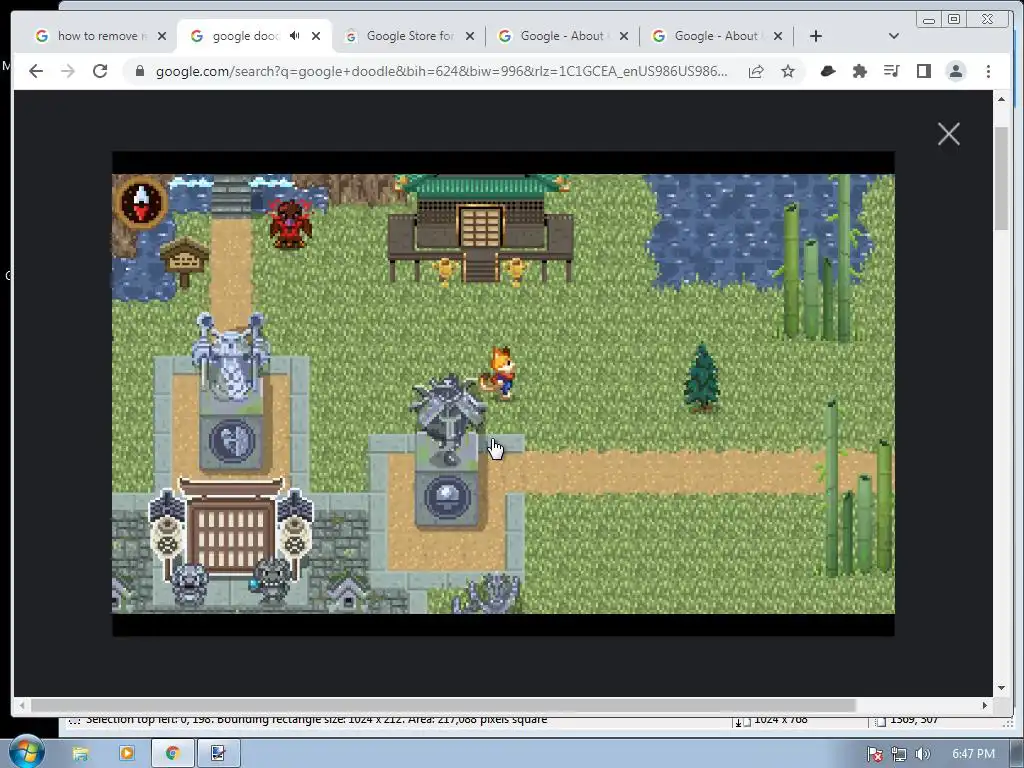
Task: Close the 'Google Store for' tab
Action: (x=470, y=36)
